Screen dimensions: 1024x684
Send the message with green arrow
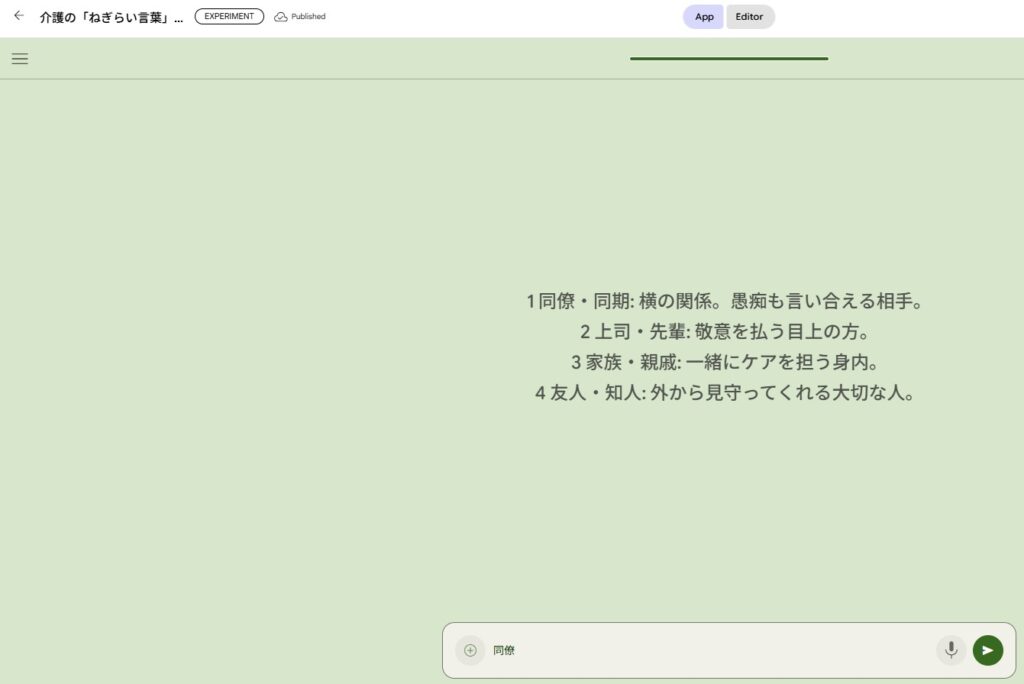pos(987,650)
